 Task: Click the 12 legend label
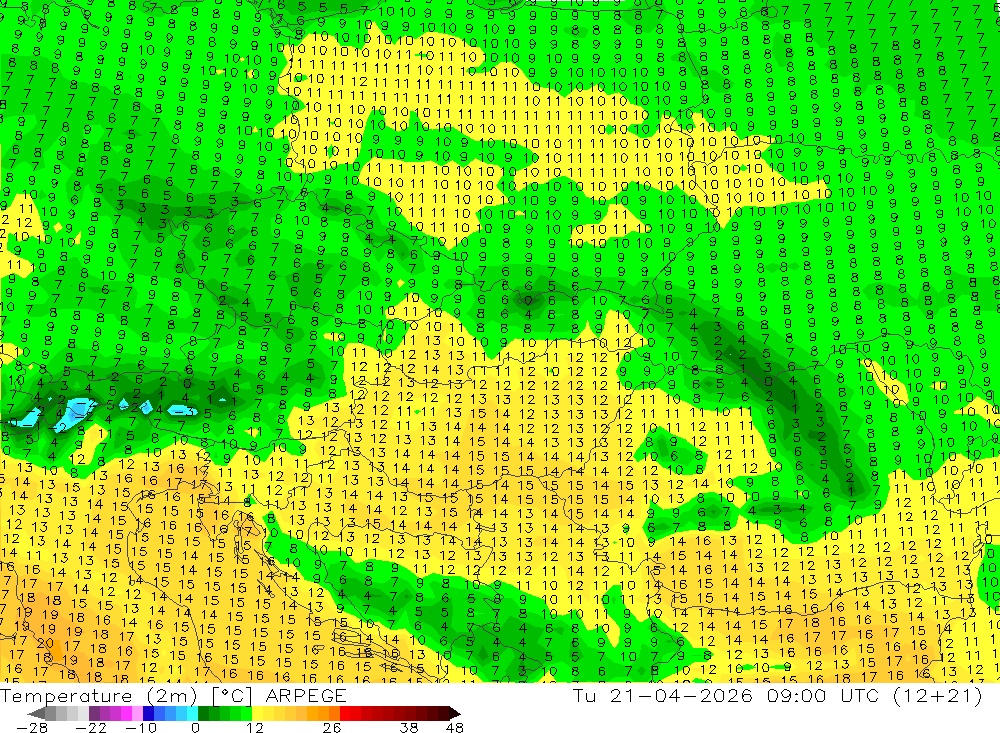[254, 727]
